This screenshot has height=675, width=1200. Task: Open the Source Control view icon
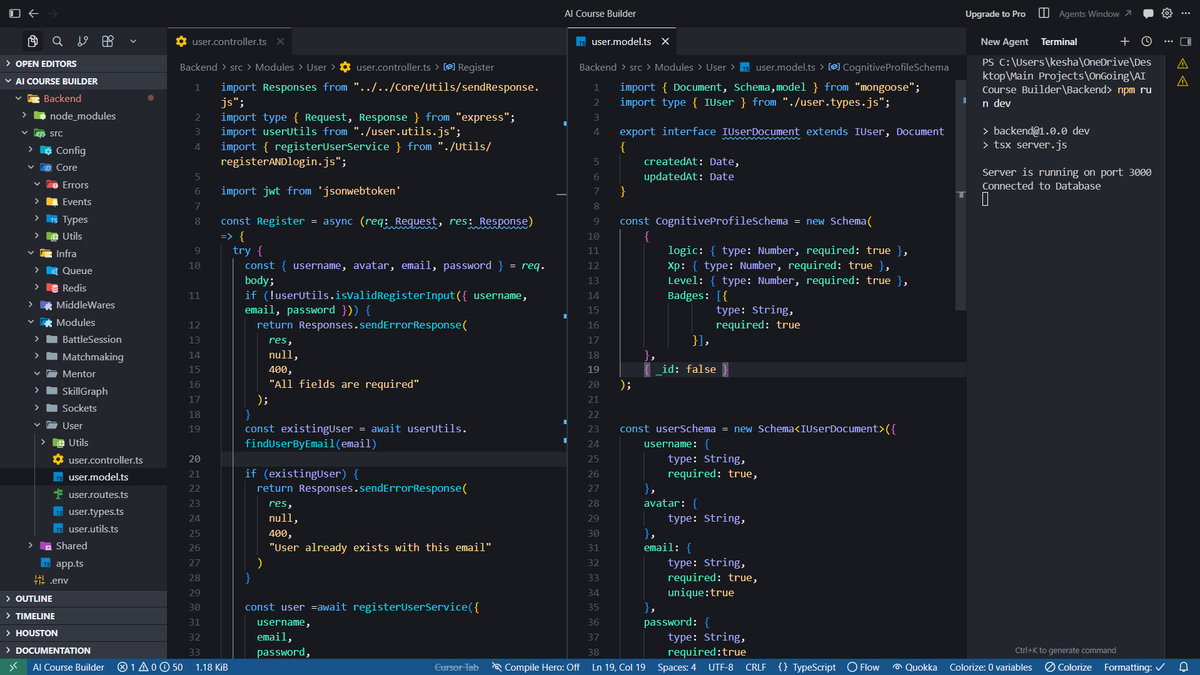(82, 41)
